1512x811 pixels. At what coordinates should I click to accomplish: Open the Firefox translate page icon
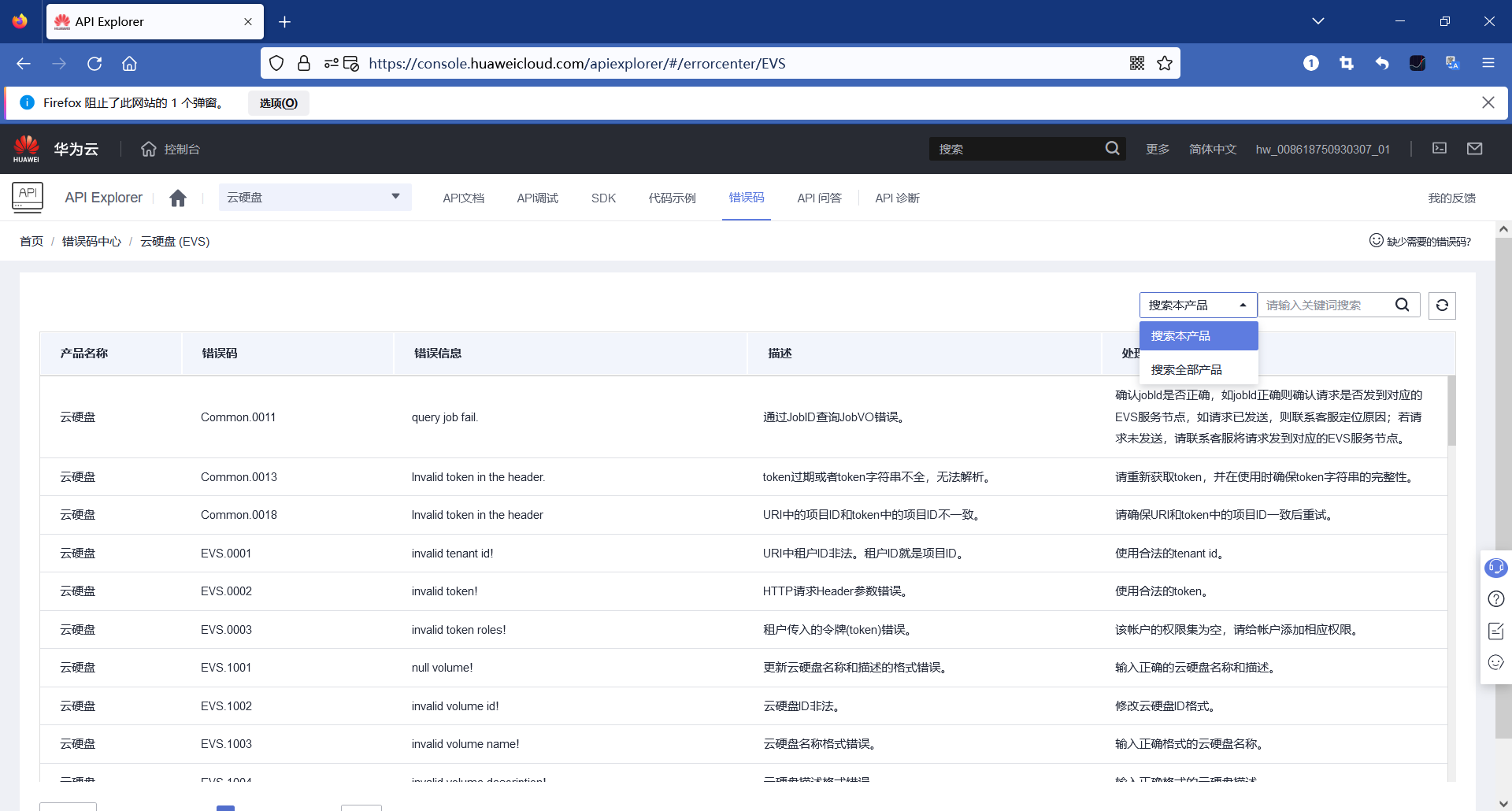point(1451,63)
